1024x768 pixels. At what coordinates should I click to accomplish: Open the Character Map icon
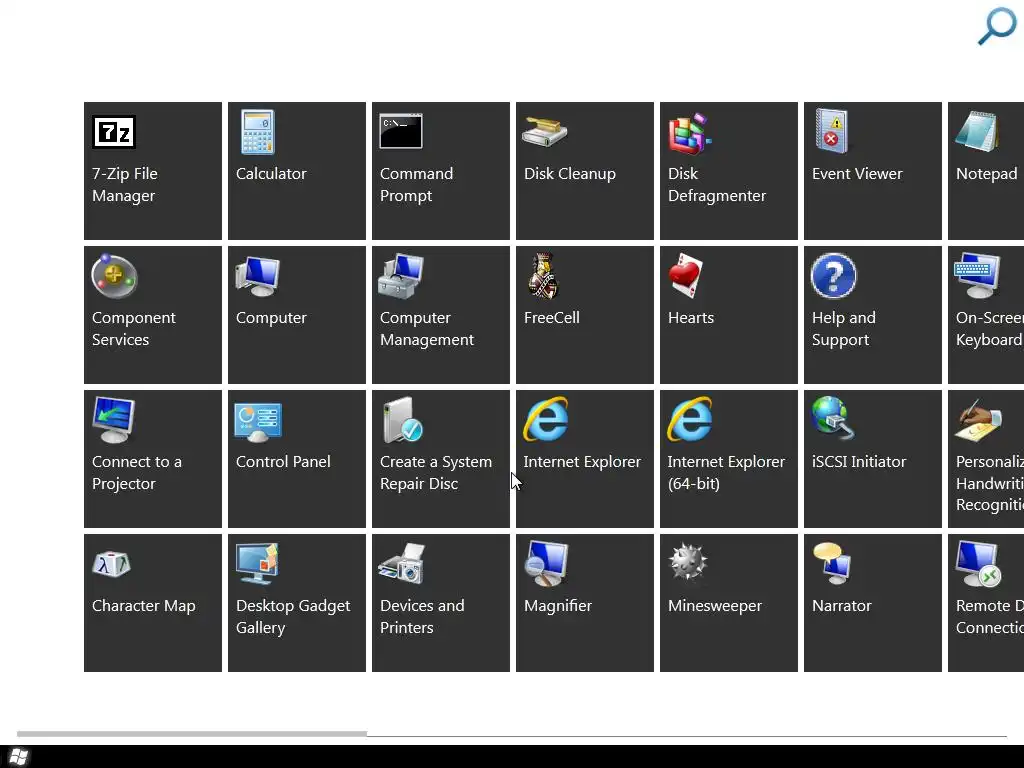pyautogui.click(x=112, y=564)
